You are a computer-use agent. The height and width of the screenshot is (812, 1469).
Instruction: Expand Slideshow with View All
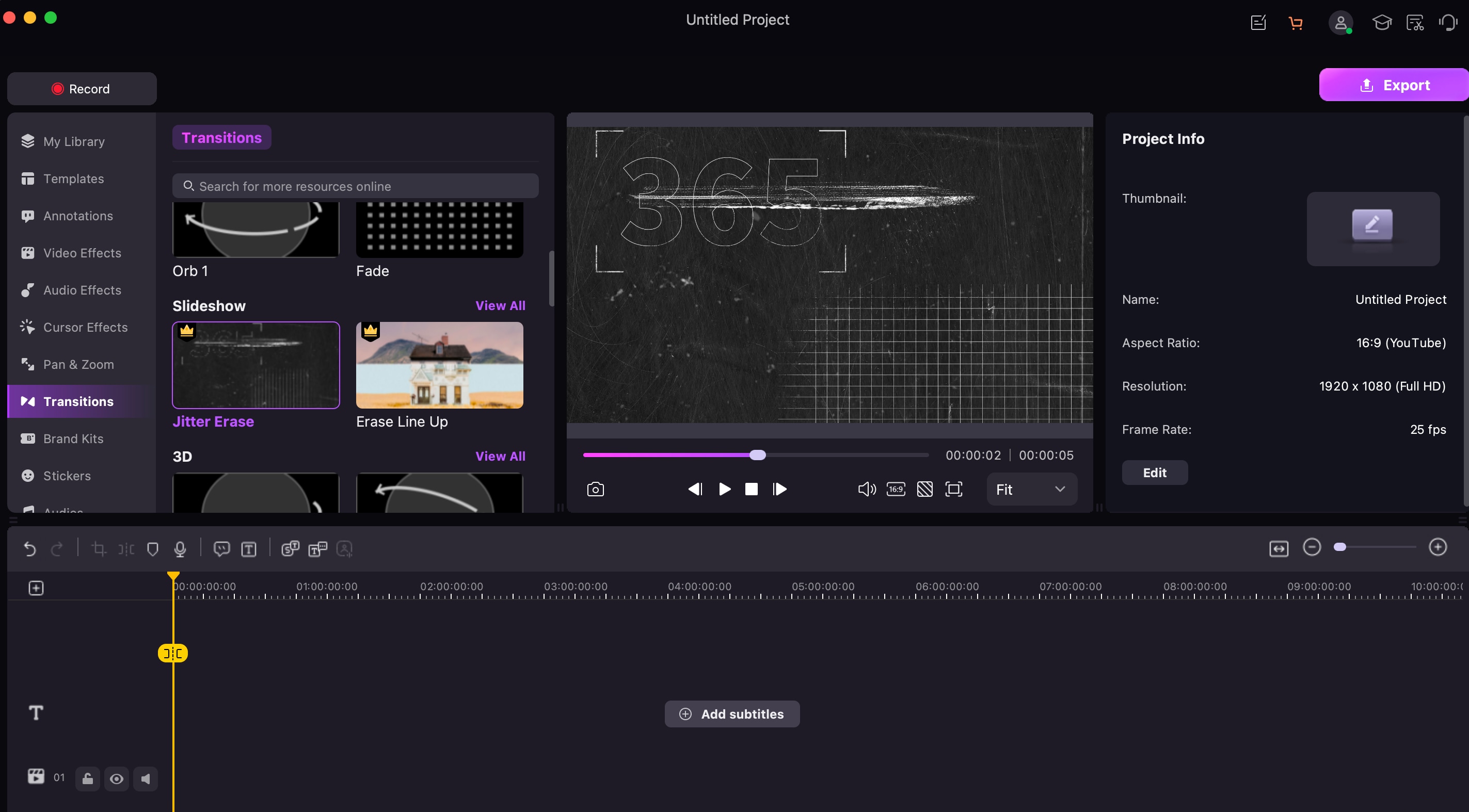tap(500, 305)
